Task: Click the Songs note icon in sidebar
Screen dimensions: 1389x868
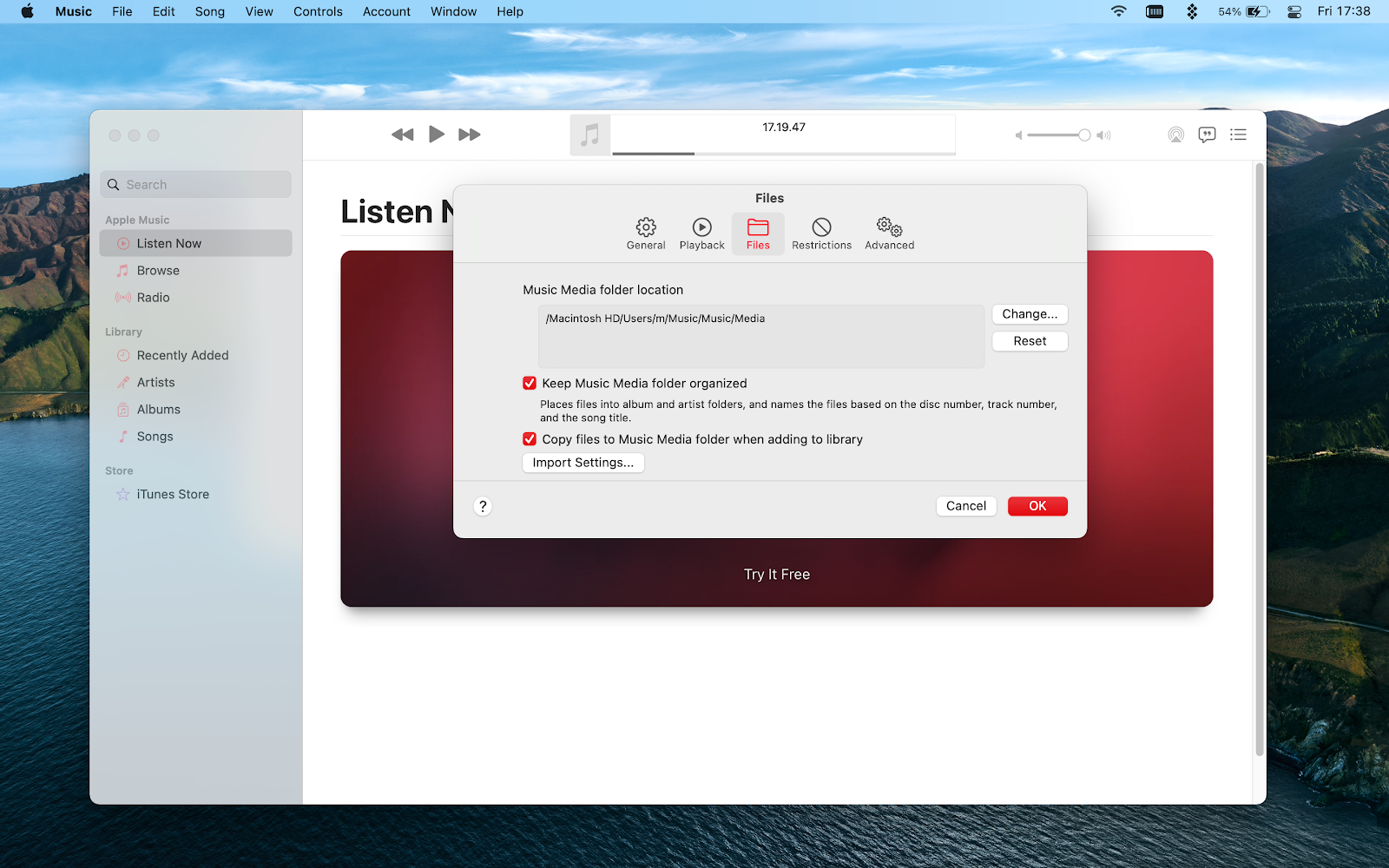Action: coord(123,437)
